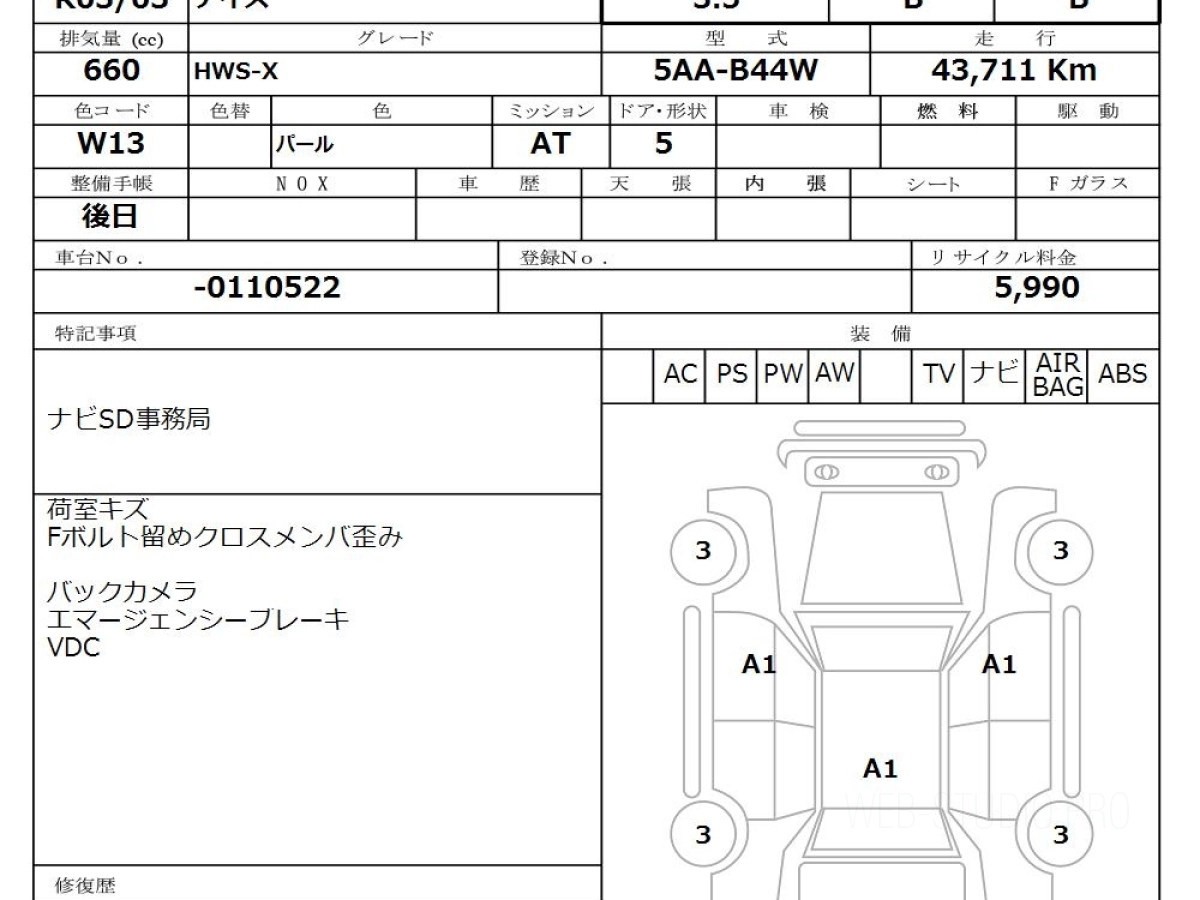Click the NOX column header
Viewport: 1200px width, 900px height.
tap(302, 184)
